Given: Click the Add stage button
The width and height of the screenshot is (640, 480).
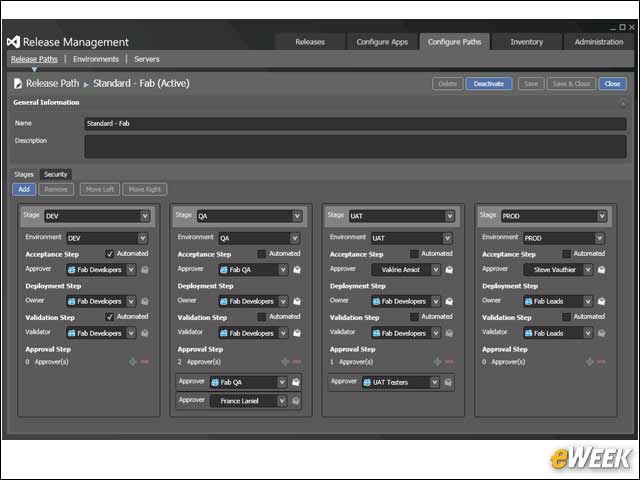Looking at the screenshot, I should tap(24, 189).
